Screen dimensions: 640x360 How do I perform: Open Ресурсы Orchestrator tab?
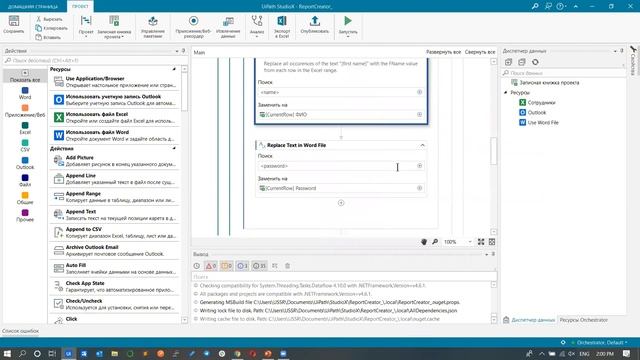click(584, 320)
